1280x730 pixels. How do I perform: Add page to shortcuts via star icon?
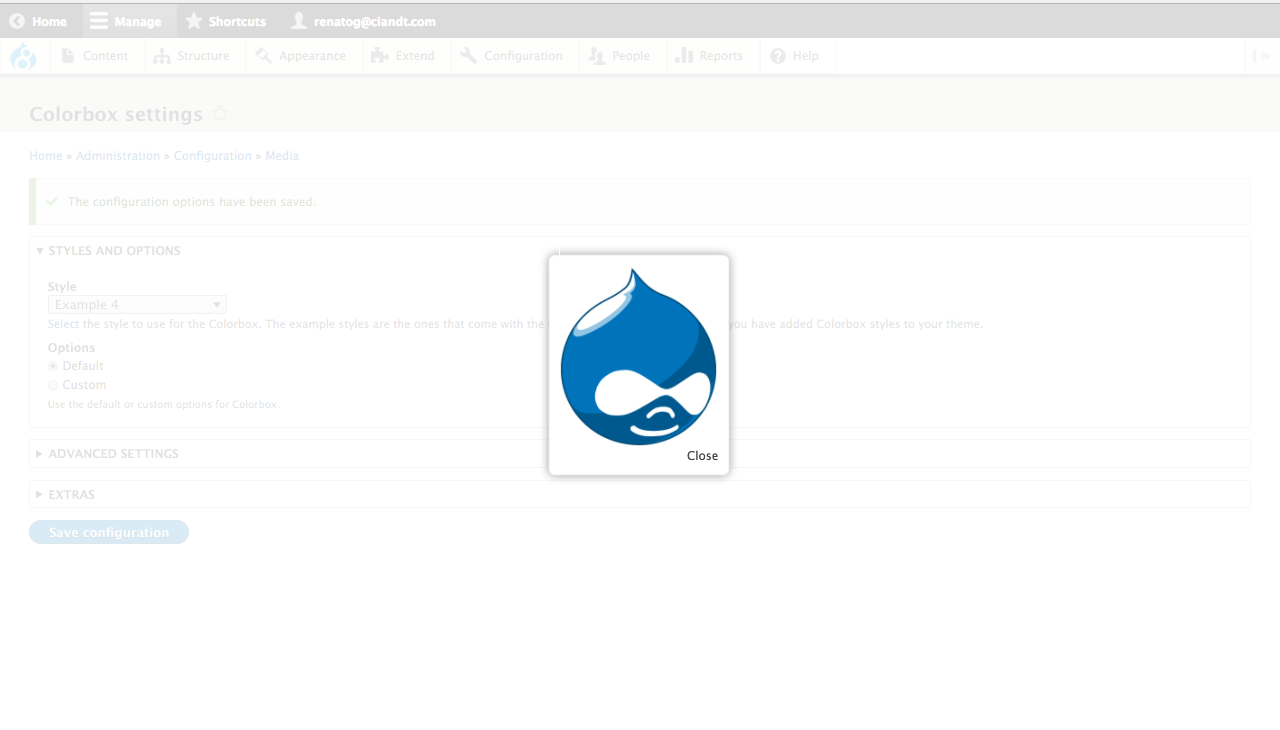(220, 114)
